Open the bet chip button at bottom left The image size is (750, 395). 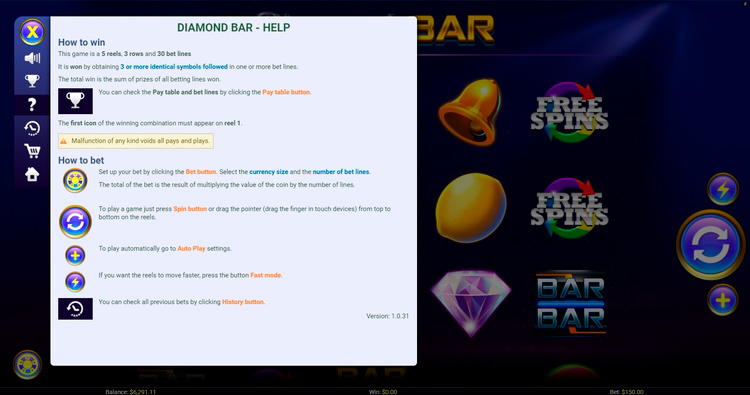pyautogui.click(x=28, y=365)
